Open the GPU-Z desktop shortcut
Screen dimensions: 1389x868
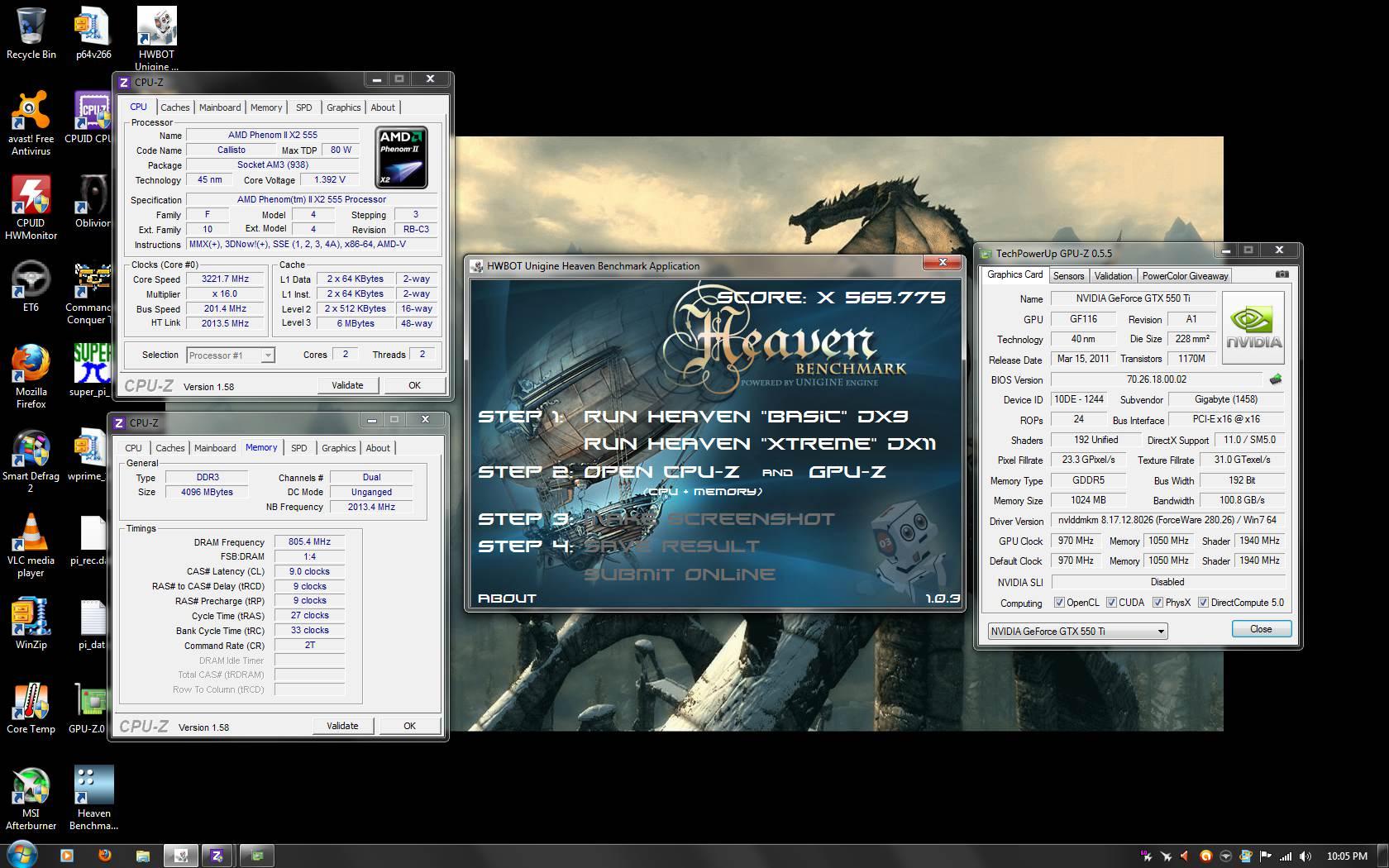[88, 708]
